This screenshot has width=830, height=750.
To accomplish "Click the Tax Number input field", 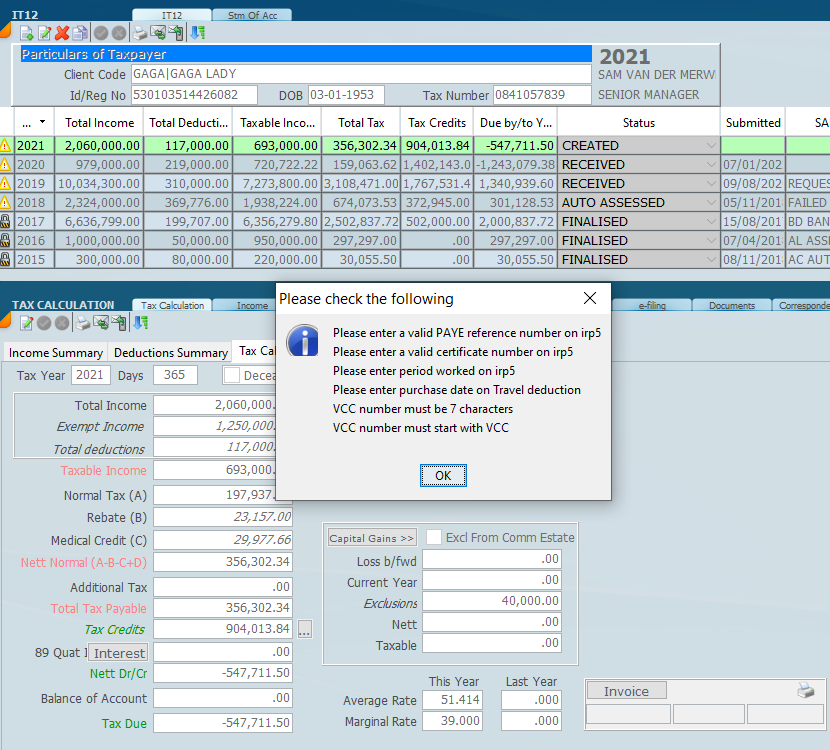I will (x=542, y=95).
